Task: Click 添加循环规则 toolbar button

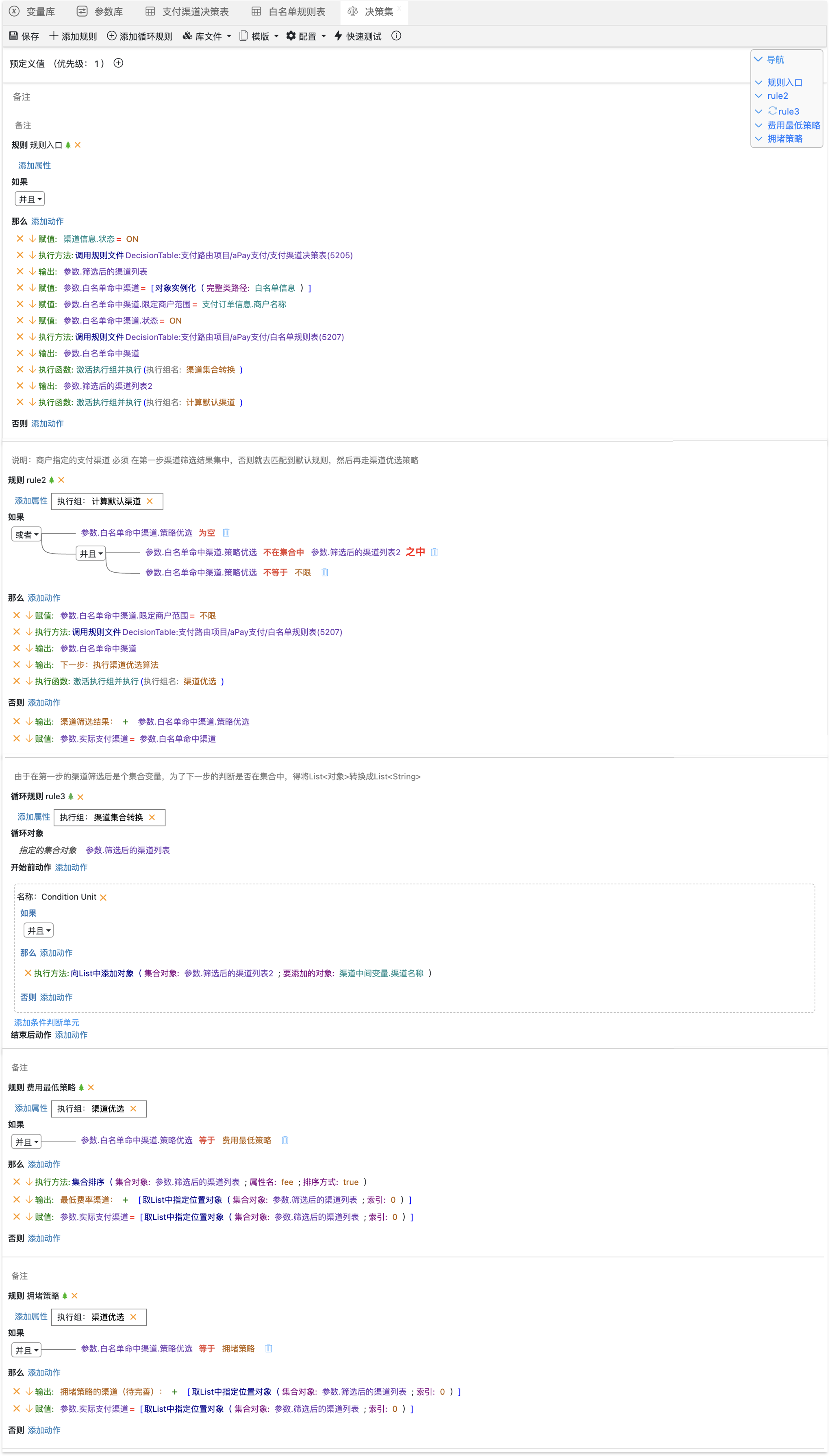Action: (140, 36)
